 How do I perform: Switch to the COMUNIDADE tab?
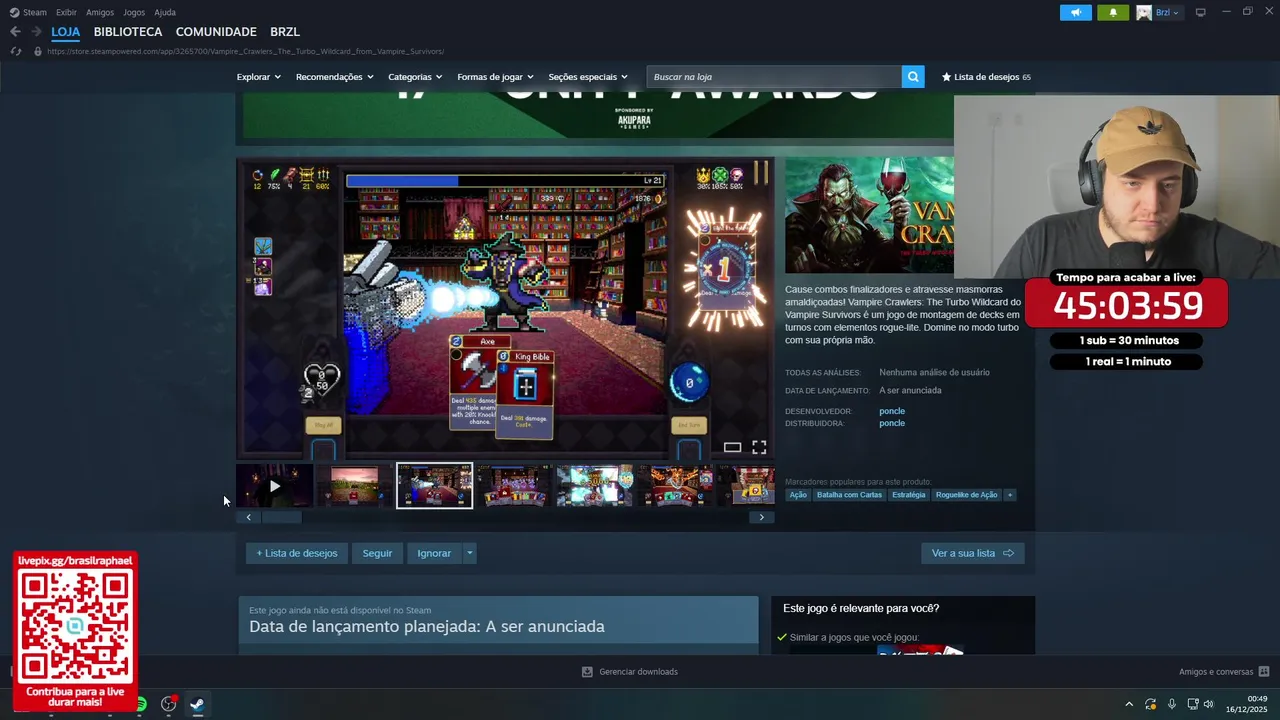(216, 32)
